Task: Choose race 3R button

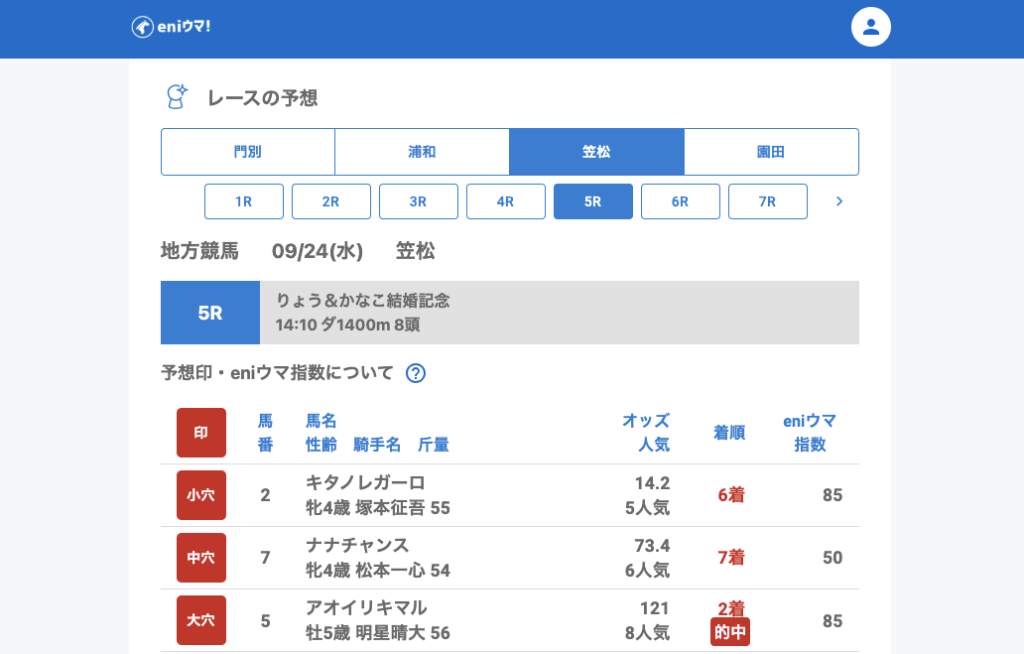Action: (418, 201)
